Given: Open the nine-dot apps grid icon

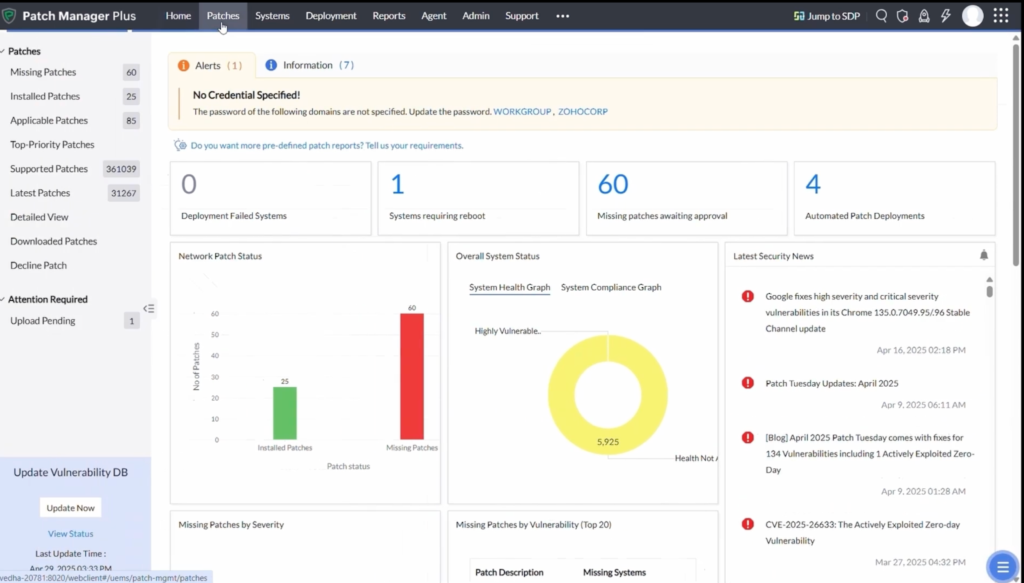Looking at the screenshot, I should [1000, 16].
